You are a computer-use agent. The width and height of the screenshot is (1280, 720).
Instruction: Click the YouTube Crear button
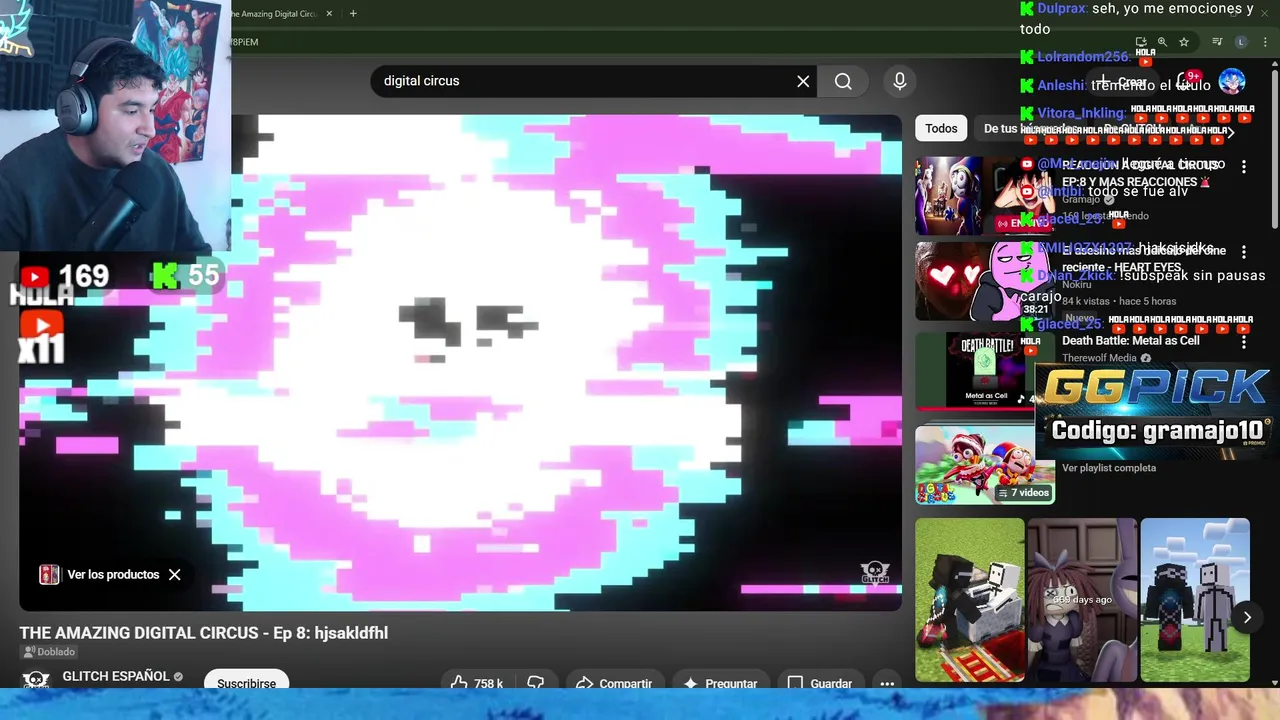point(1122,82)
